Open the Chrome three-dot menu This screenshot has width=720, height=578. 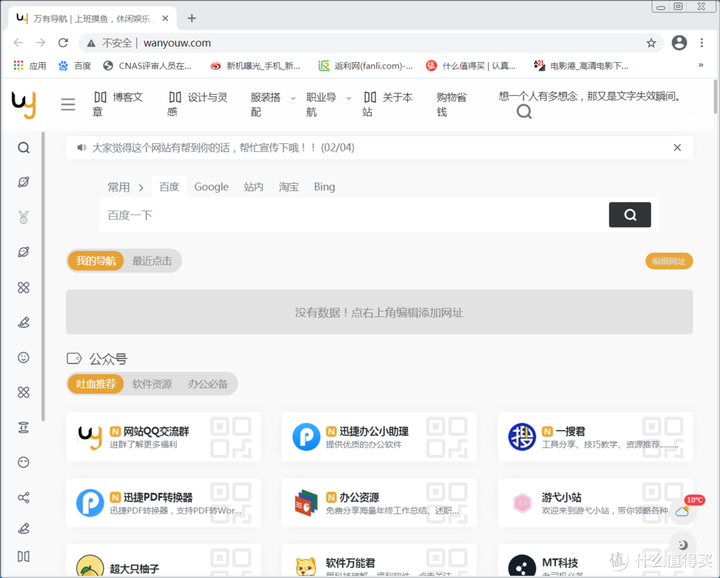click(703, 43)
